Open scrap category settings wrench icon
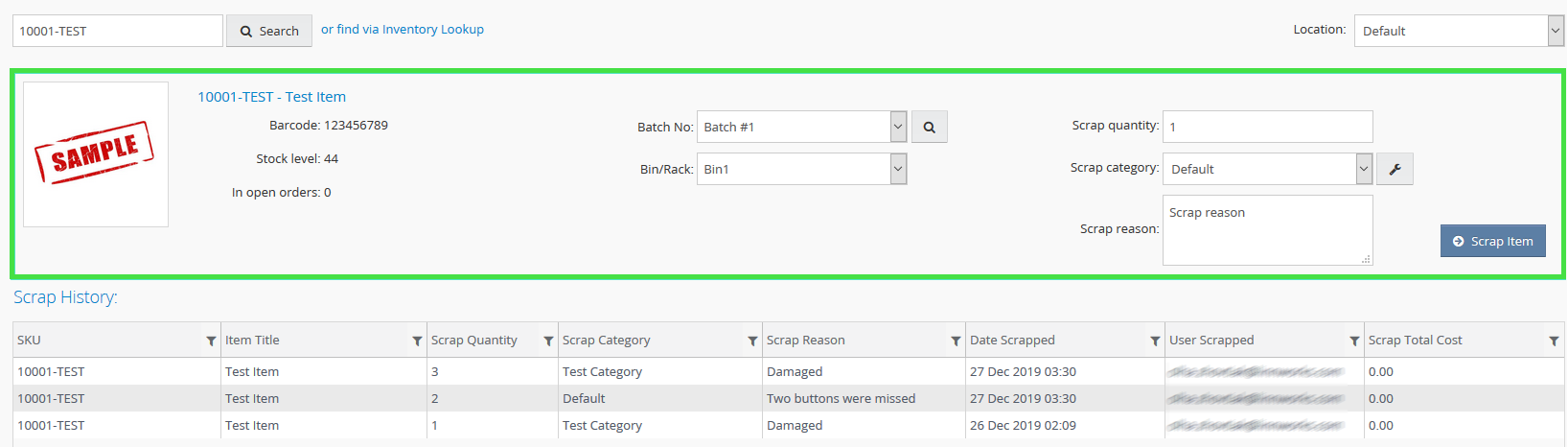 [x=1395, y=169]
